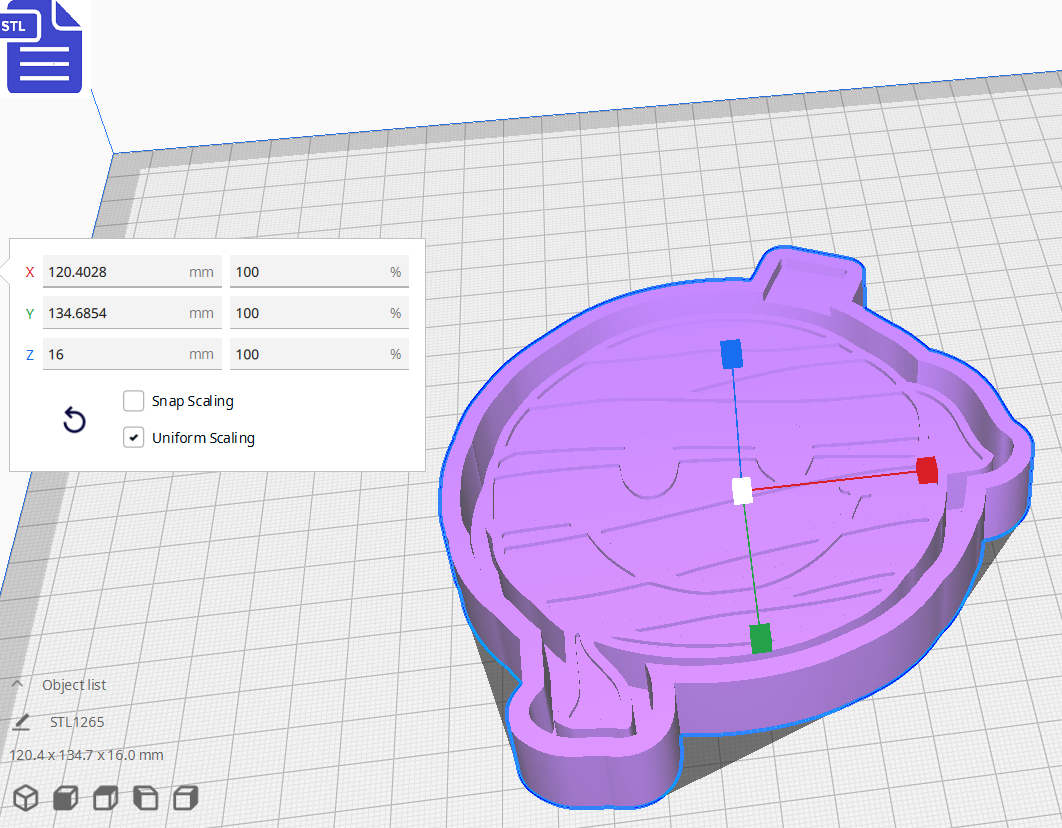This screenshot has height=828, width=1062.
Task: Select STL1265 in the object list
Action: point(78,720)
